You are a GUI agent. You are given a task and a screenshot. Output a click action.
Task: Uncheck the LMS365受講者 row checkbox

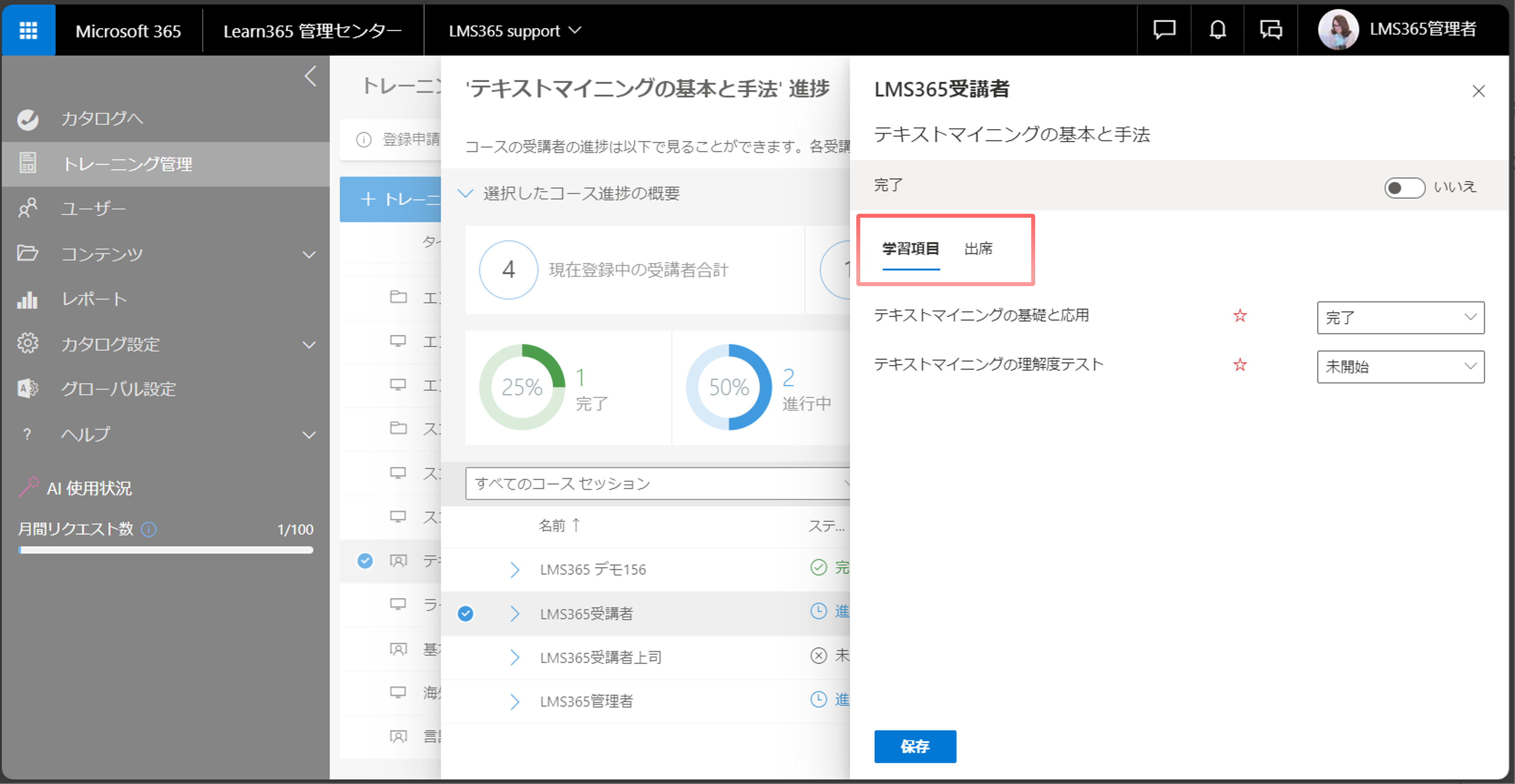(x=465, y=614)
